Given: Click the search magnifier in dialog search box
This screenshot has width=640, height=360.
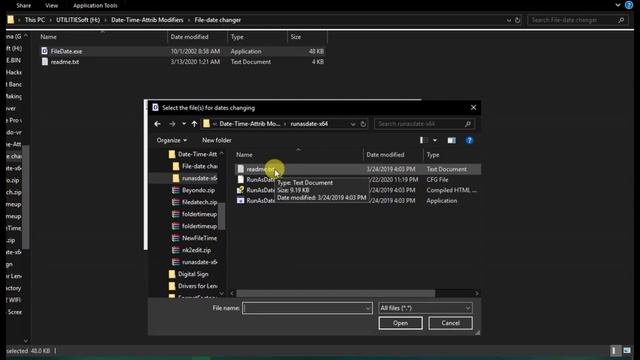Looking at the screenshot, I should [x=468, y=124].
